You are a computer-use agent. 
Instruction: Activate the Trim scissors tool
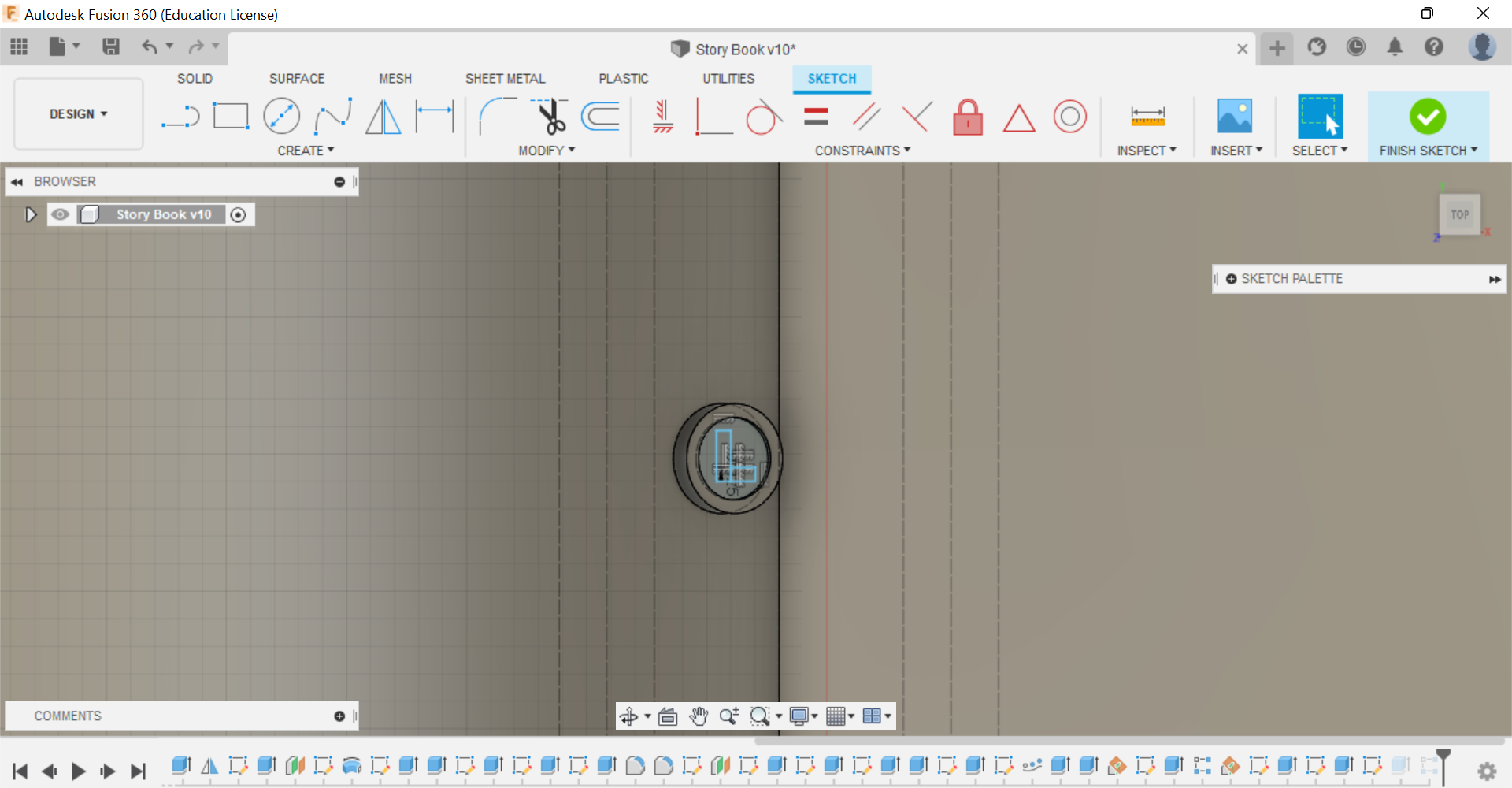click(x=550, y=117)
